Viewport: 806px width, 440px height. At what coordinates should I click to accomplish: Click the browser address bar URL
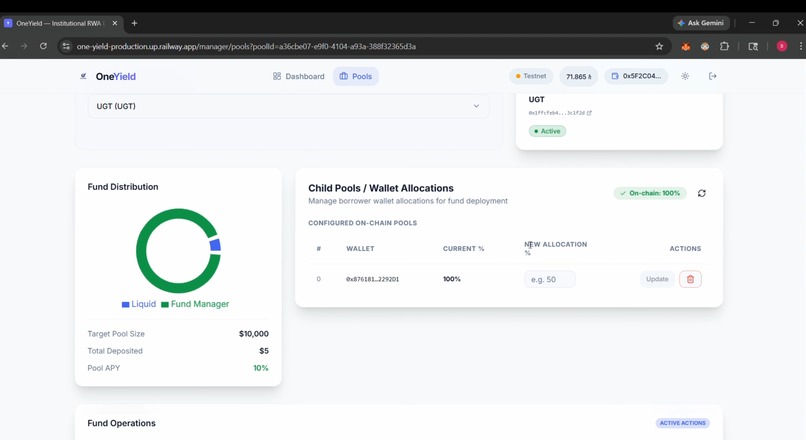(x=246, y=46)
